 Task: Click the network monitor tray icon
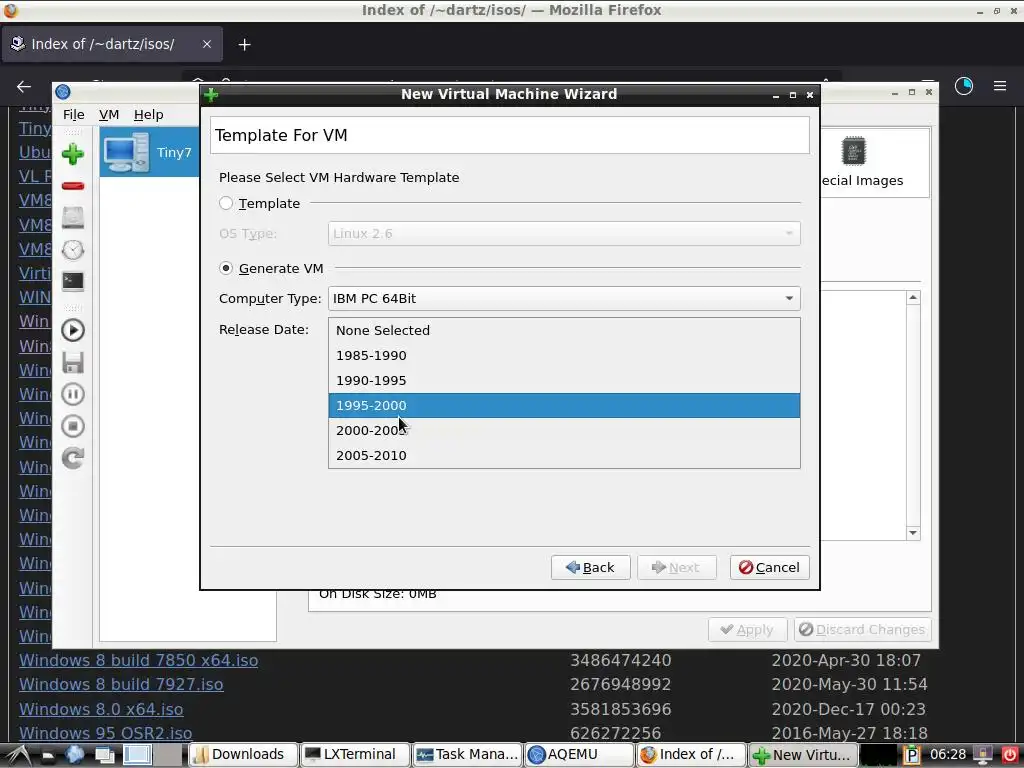[983, 755]
